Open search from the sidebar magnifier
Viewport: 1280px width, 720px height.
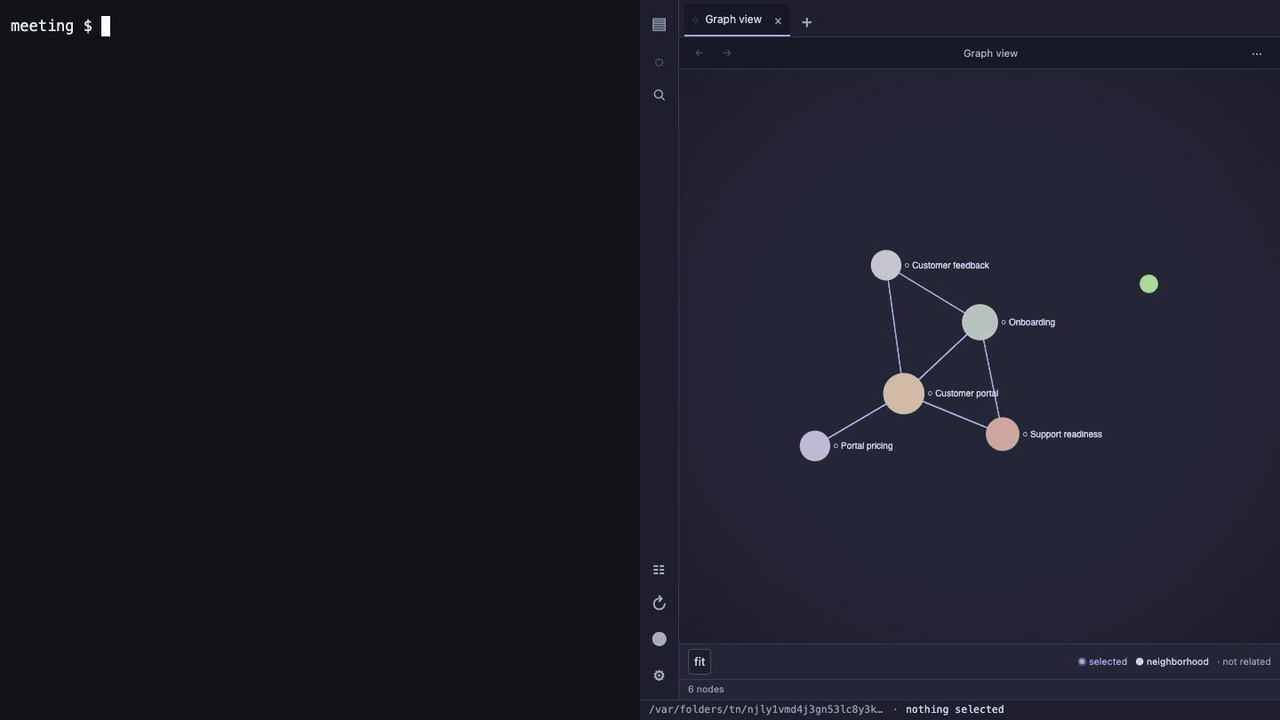coord(659,95)
